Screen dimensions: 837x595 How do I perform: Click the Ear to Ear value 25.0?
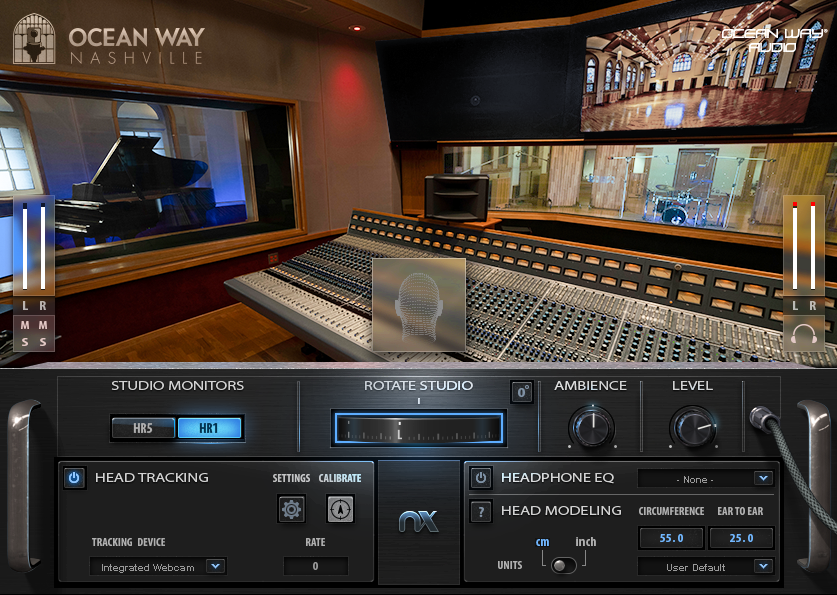[741, 538]
